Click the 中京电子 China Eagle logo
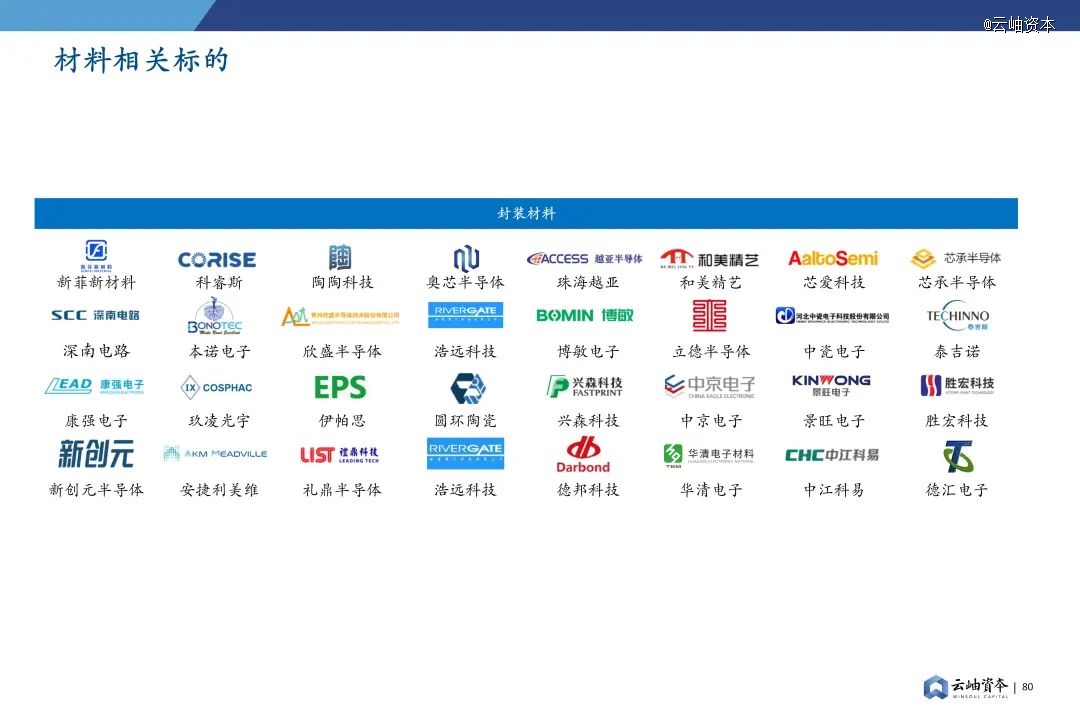Image resolution: width=1080 pixels, height=720 pixels. [x=709, y=387]
